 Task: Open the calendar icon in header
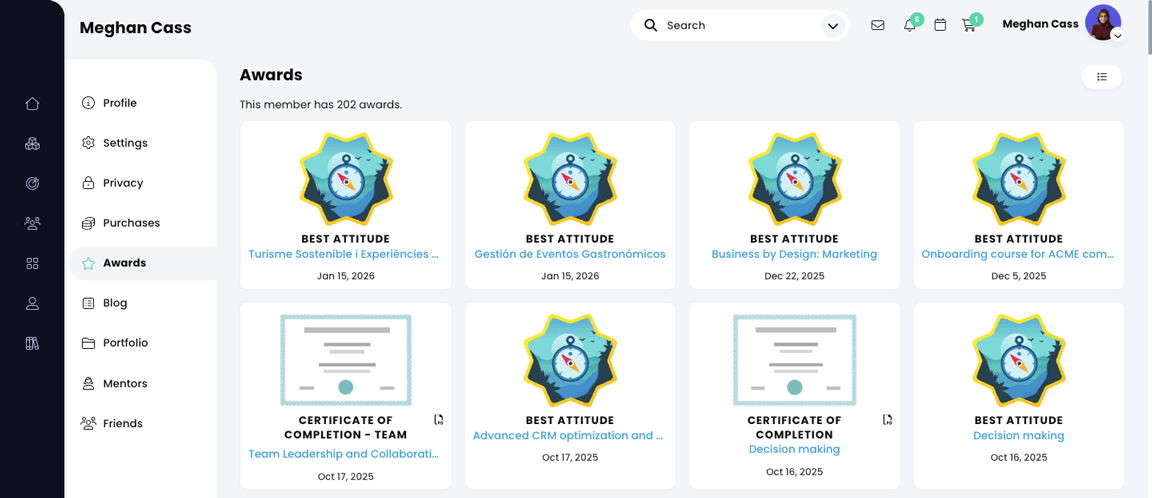tap(940, 25)
